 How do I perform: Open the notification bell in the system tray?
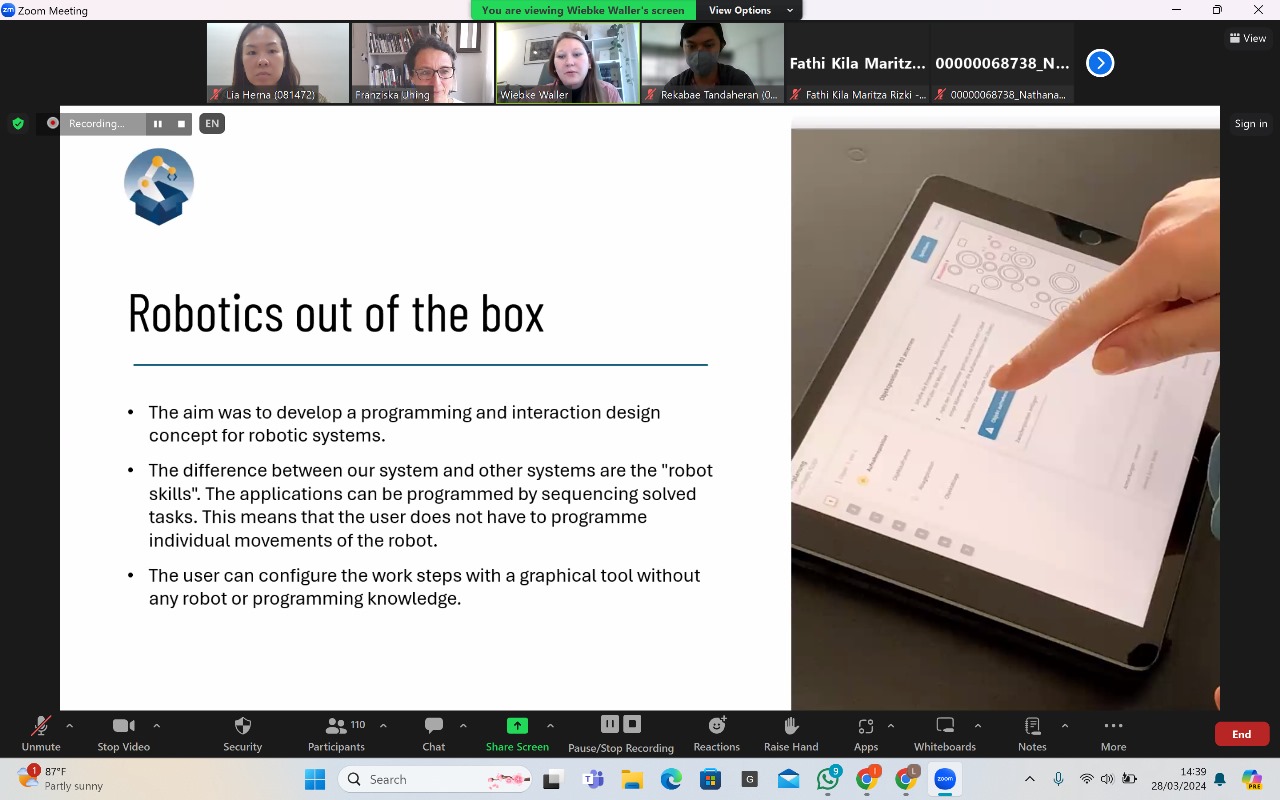pos(1220,779)
